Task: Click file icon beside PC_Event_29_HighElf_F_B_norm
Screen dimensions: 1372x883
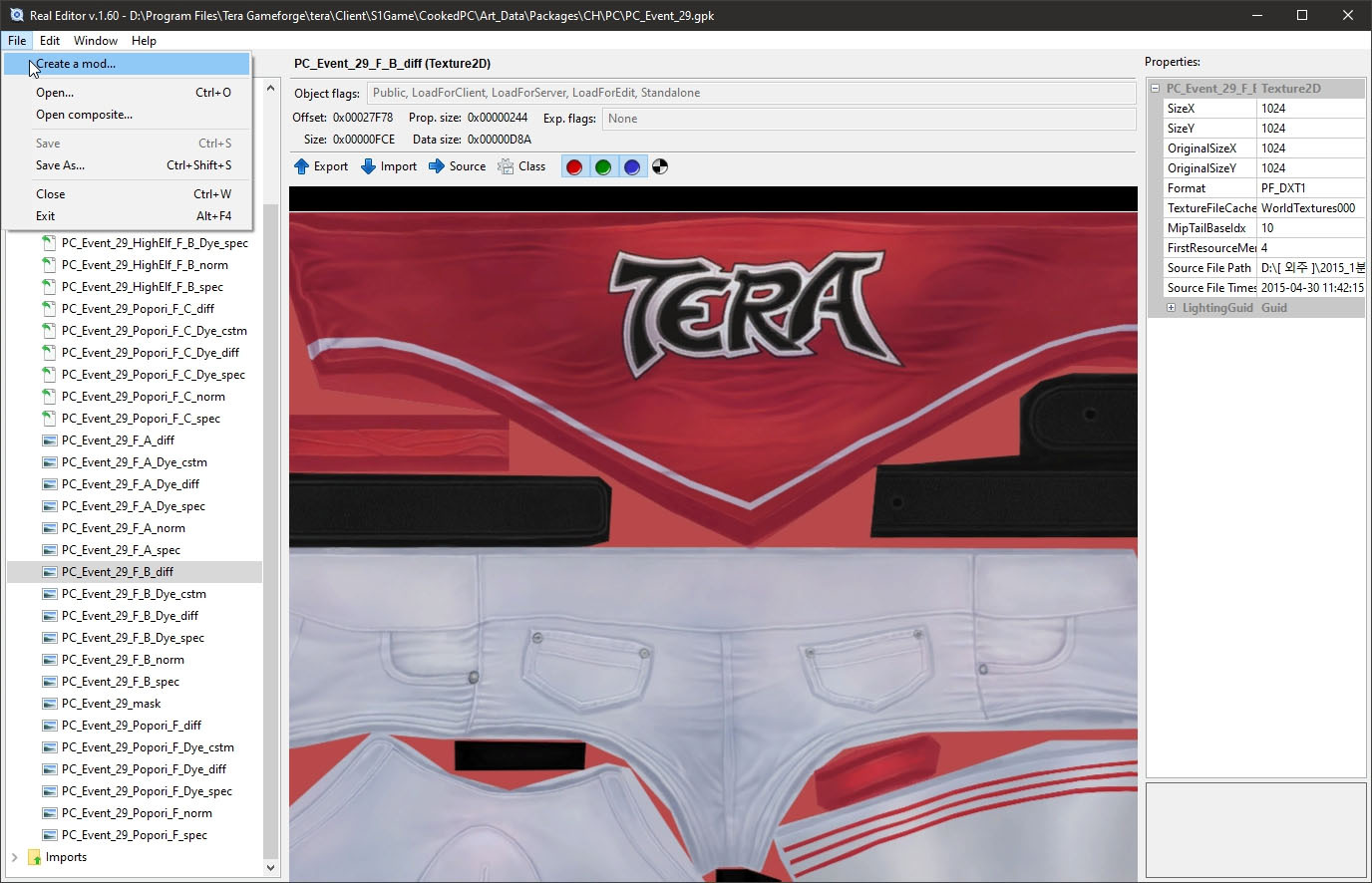Action: (49, 265)
